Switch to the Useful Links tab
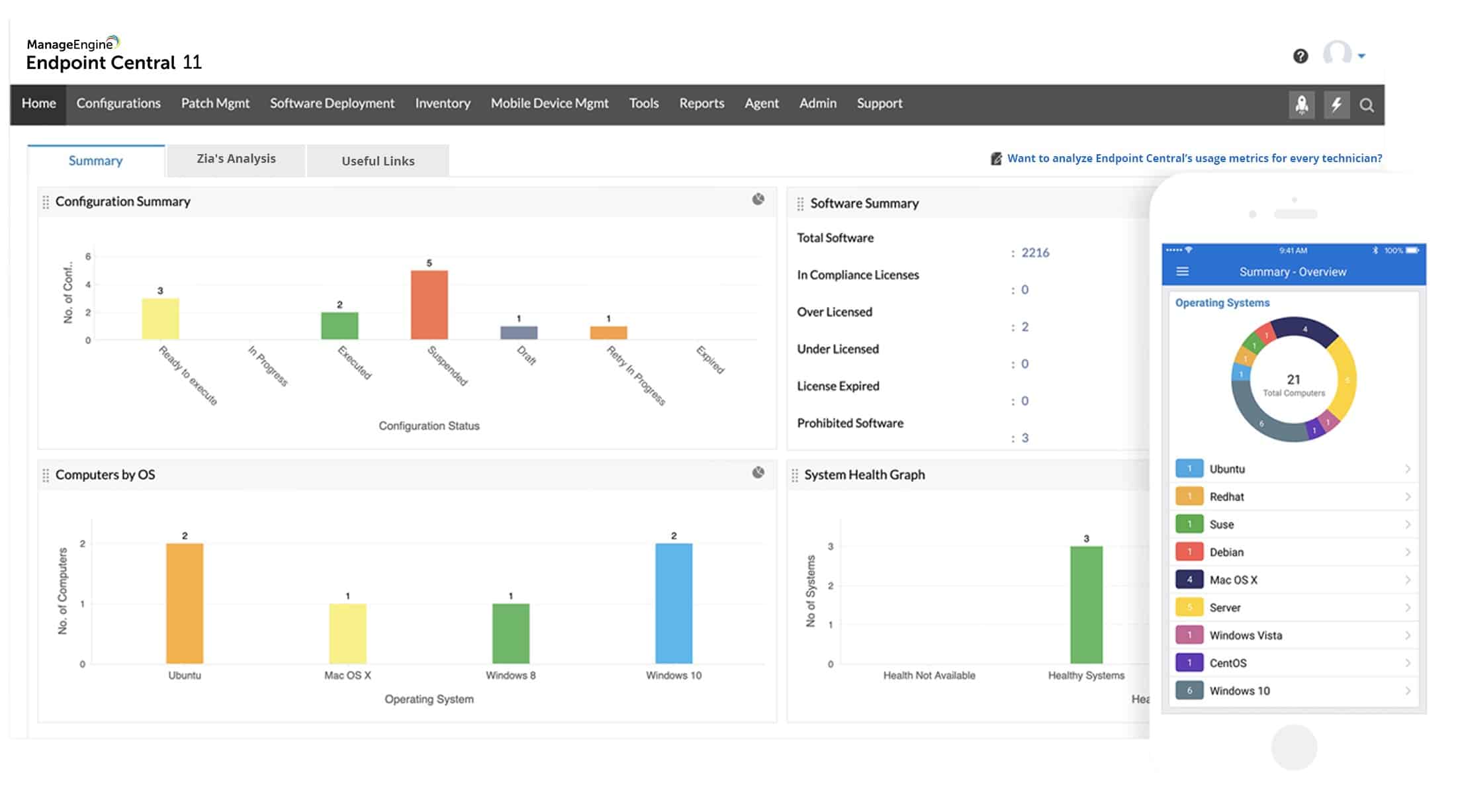Viewport: 1460px width, 812px height. (378, 161)
